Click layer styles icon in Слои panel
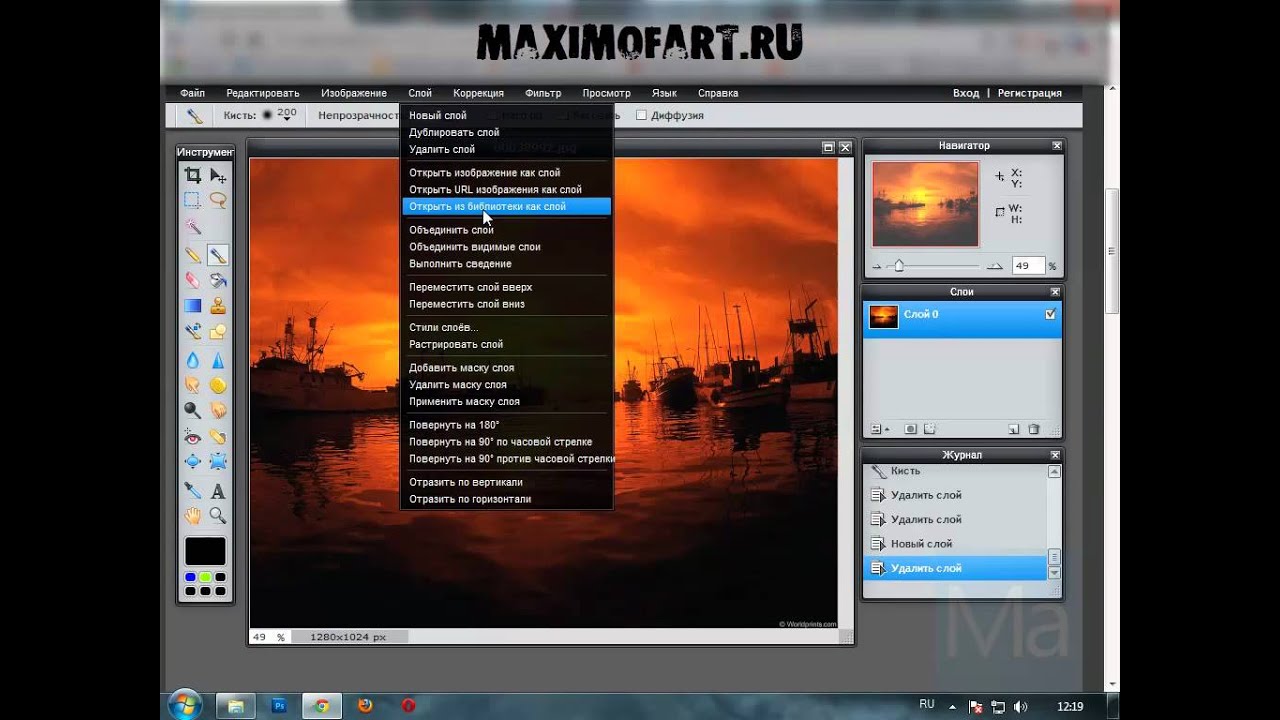The image size is (1280, 720). click(x=930, y=429)
